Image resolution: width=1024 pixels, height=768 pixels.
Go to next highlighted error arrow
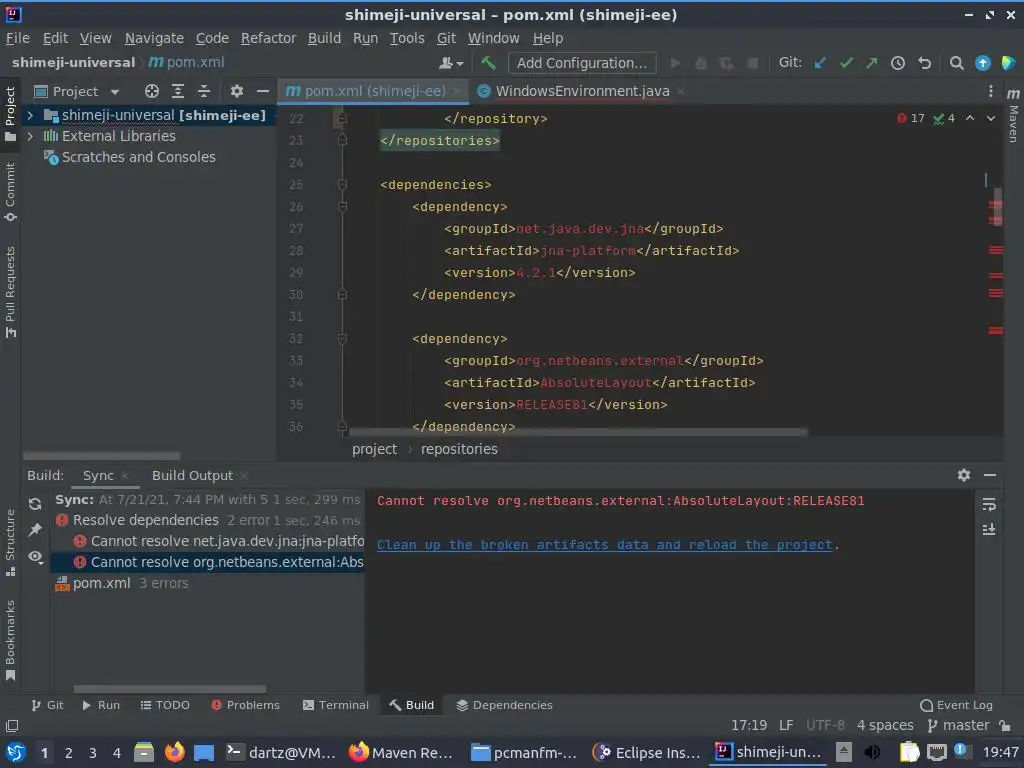click(x=991, y=118)
